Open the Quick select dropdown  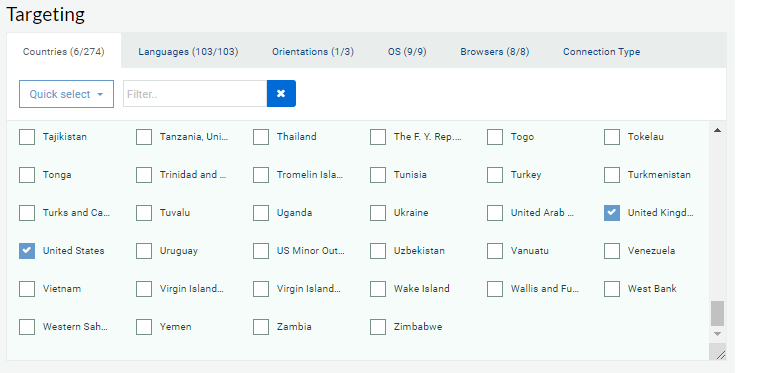(x=66, y=94)
